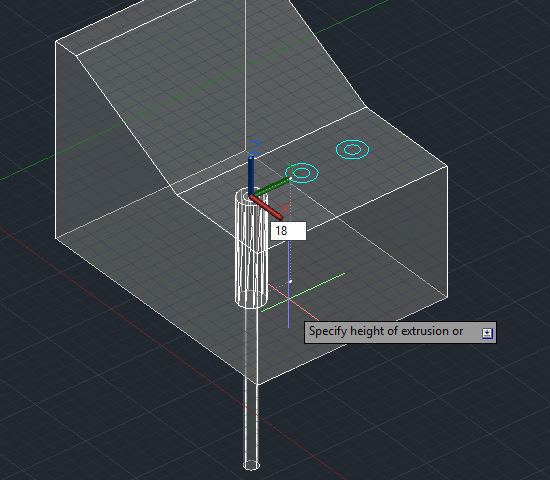Select the blue Z axis of UCS icon

click(x=251, y=175)
